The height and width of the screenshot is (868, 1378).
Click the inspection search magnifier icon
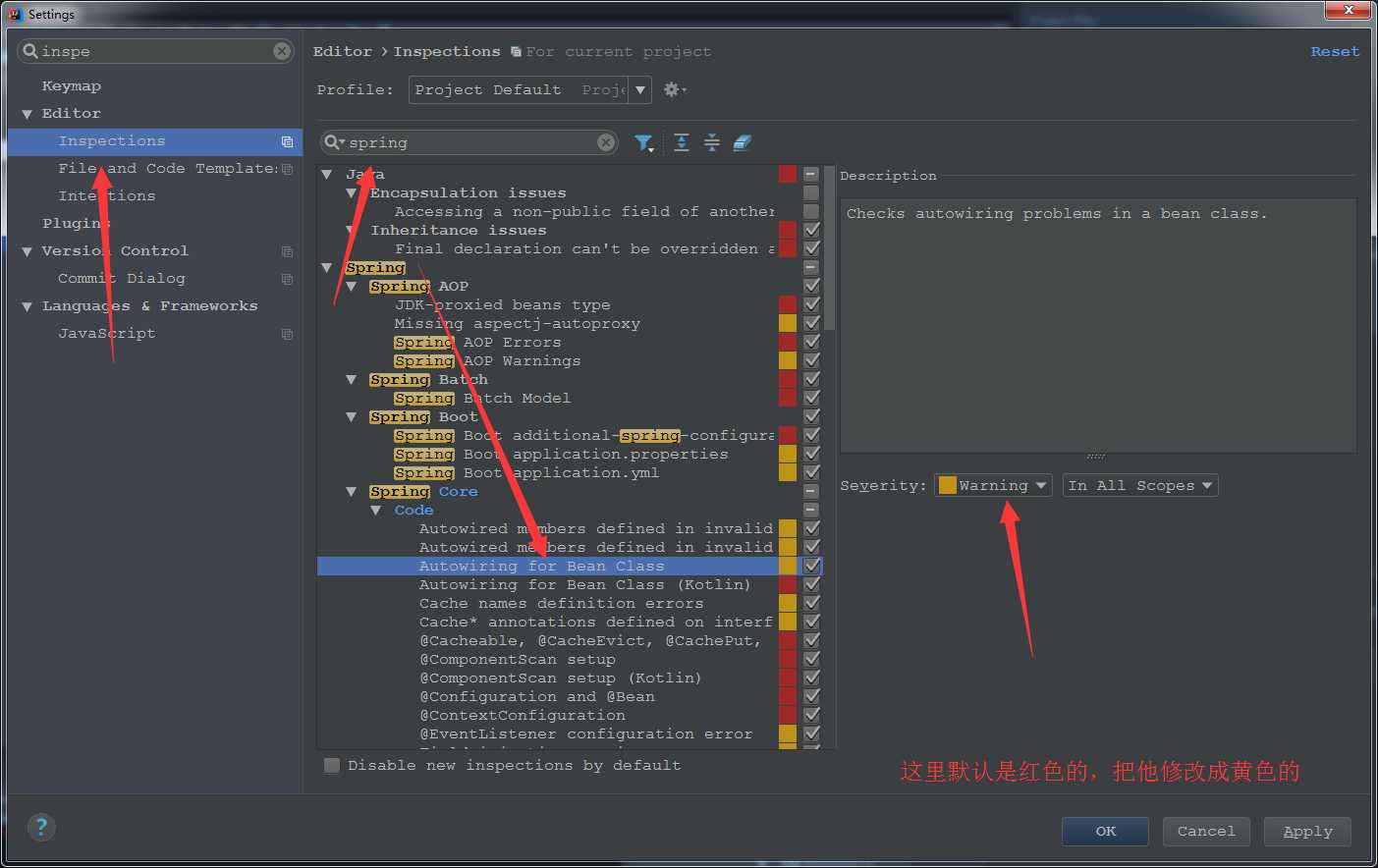tap(334, 142)
